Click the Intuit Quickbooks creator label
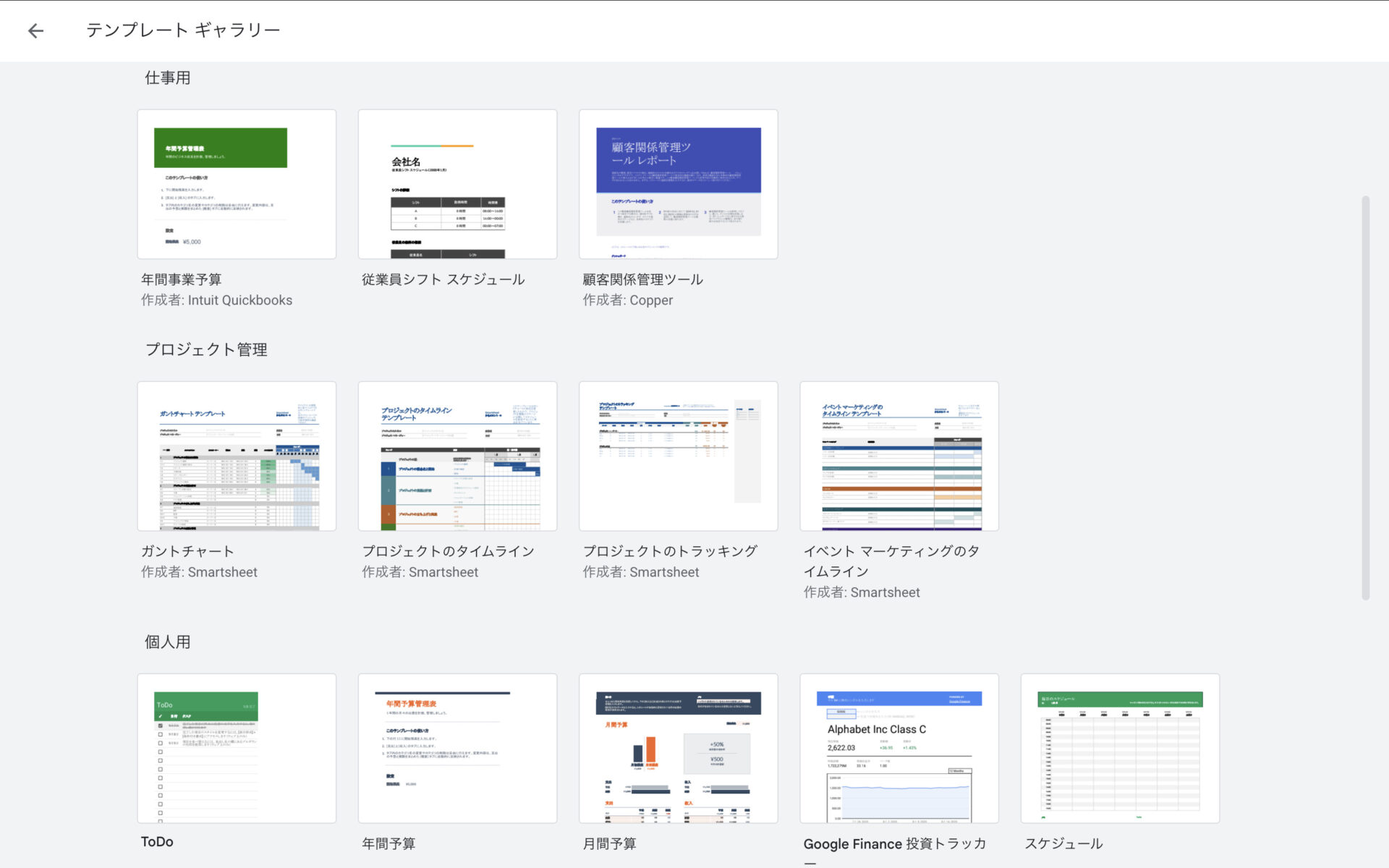Viewport: 1389px width, 868px height. [216, 300]
